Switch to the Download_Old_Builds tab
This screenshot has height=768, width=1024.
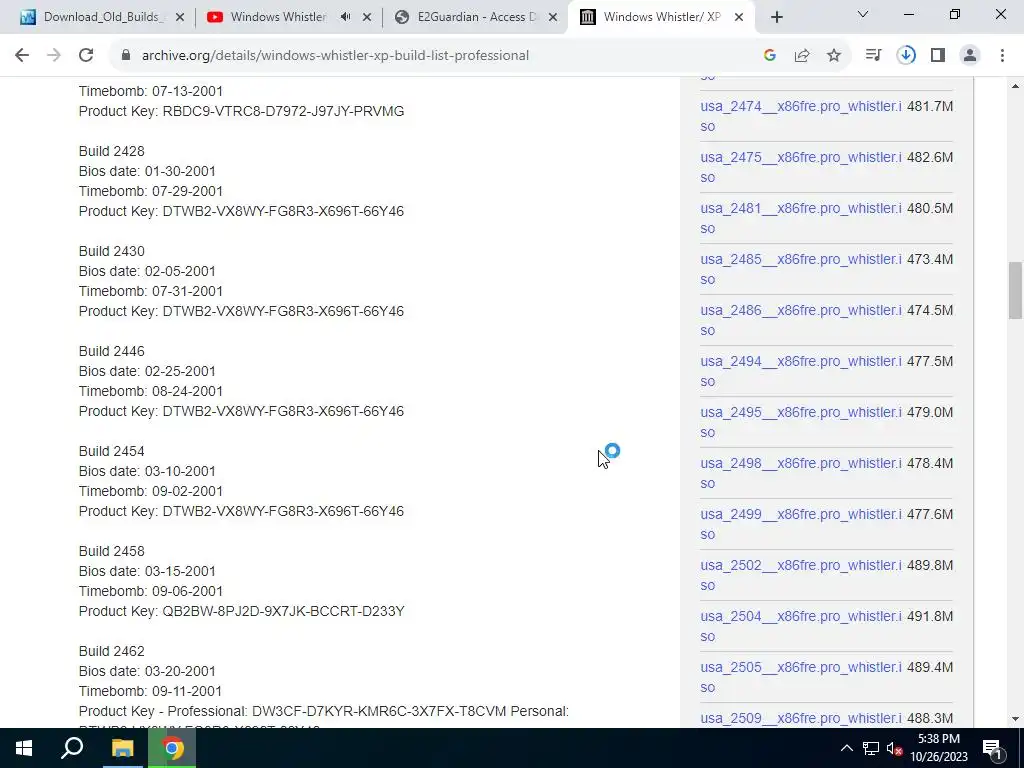102,17
